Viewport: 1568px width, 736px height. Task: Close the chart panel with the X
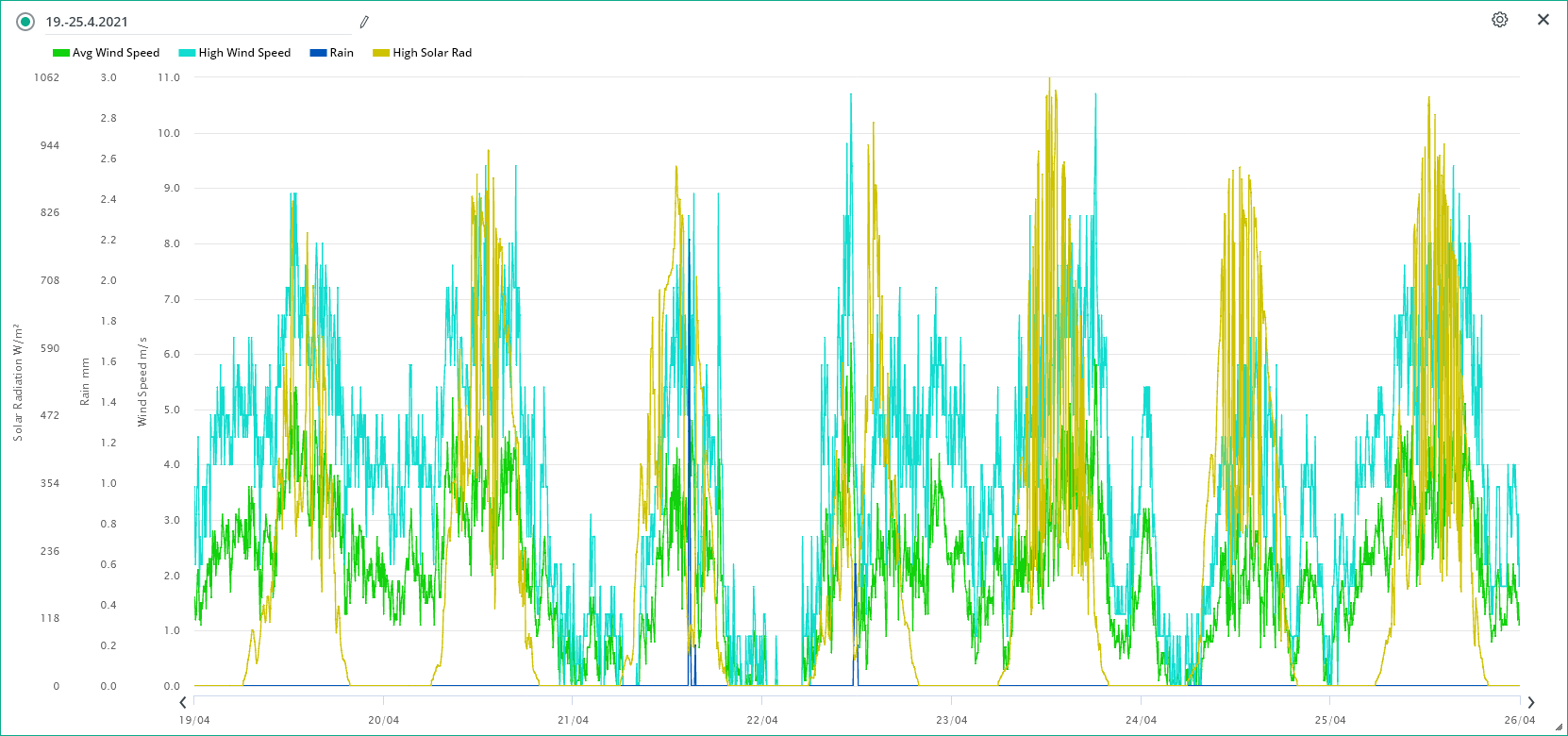1543,20
